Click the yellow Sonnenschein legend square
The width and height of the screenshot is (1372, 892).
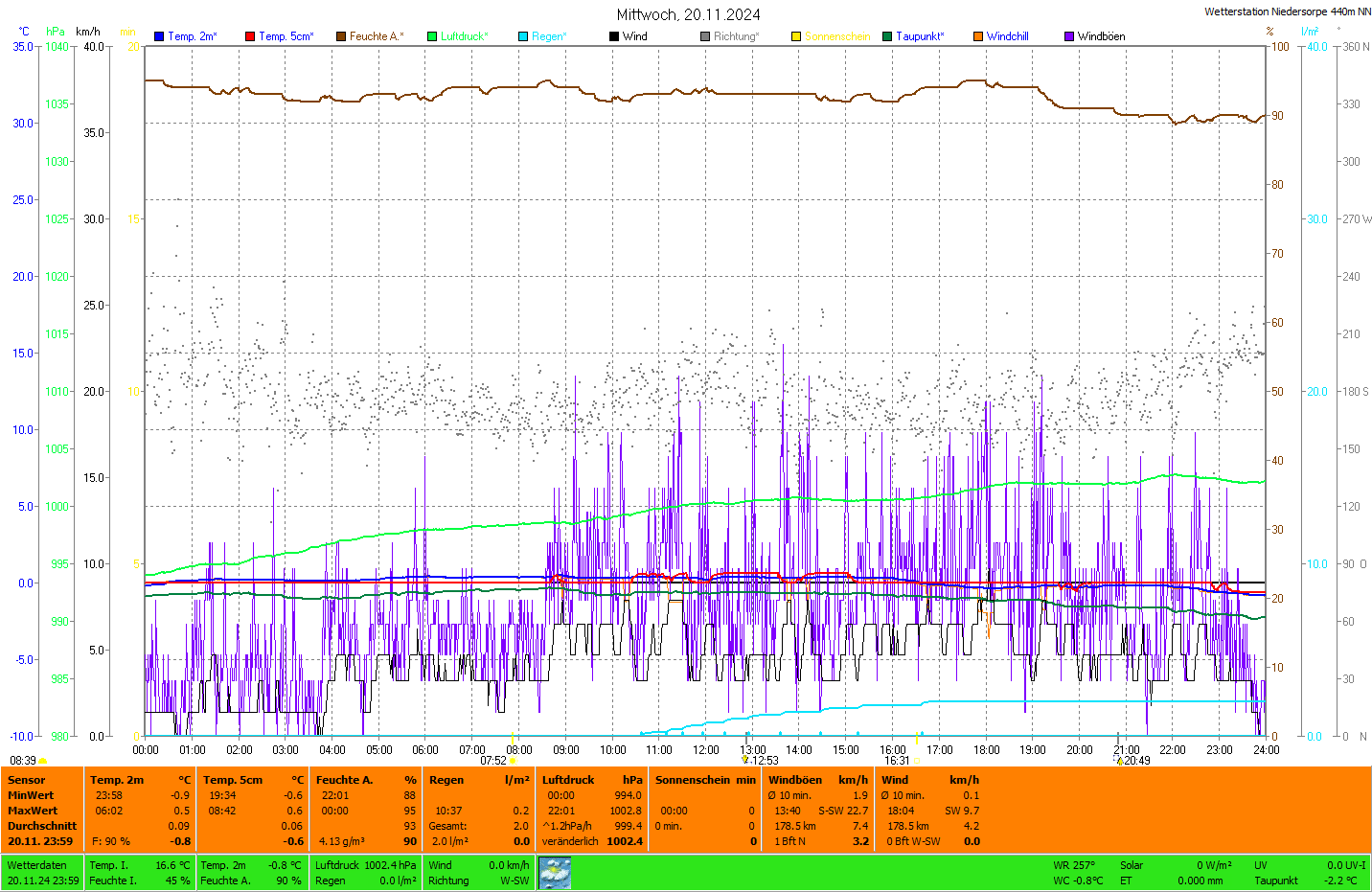pyautogui.click(x=796, y=36)
